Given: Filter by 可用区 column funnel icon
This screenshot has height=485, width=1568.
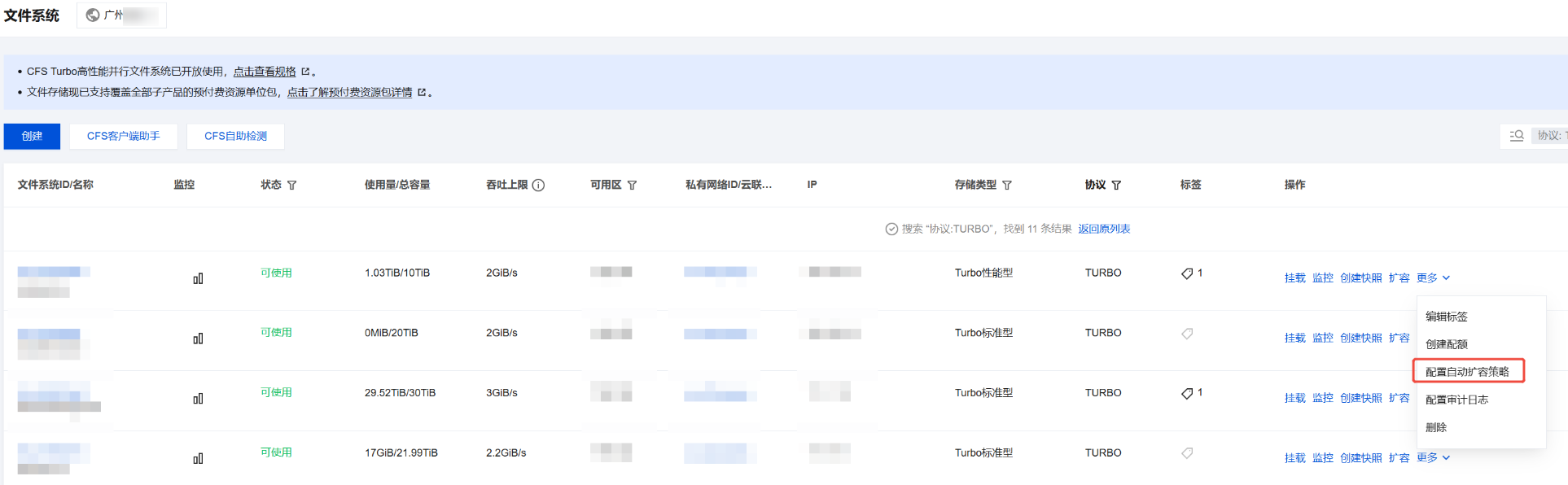Looking at the screenshot, I should pos(633,186).
